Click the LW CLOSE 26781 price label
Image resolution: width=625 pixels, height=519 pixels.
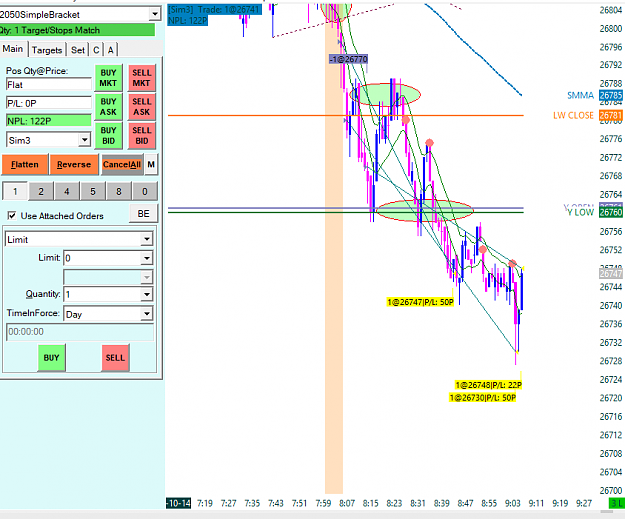[x=588, y=115]
